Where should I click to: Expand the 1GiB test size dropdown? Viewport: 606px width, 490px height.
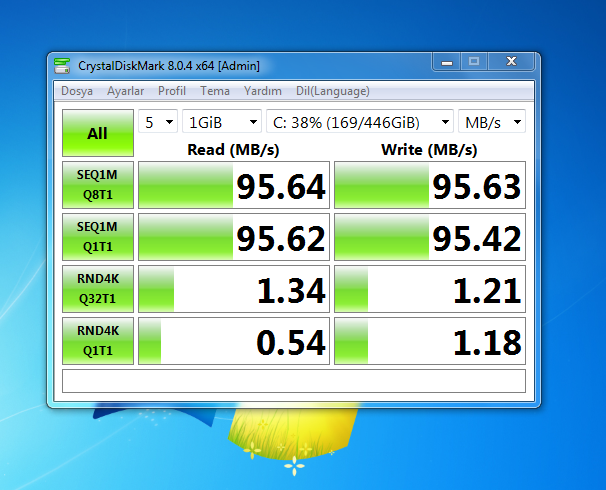coord(222,122)
